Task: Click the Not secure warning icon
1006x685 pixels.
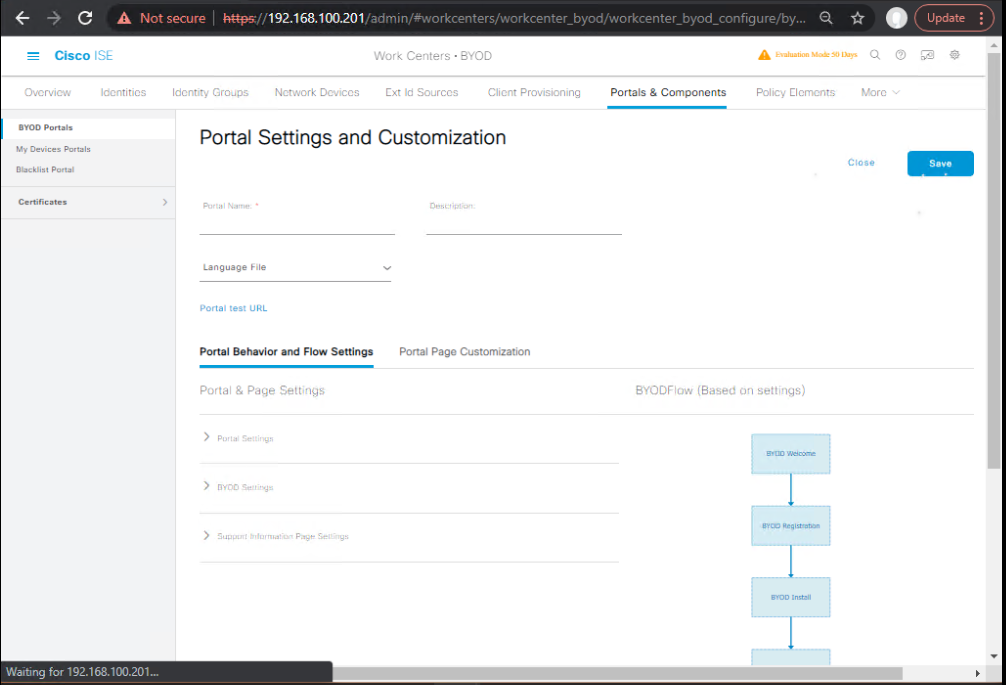Action: point(124,18)
